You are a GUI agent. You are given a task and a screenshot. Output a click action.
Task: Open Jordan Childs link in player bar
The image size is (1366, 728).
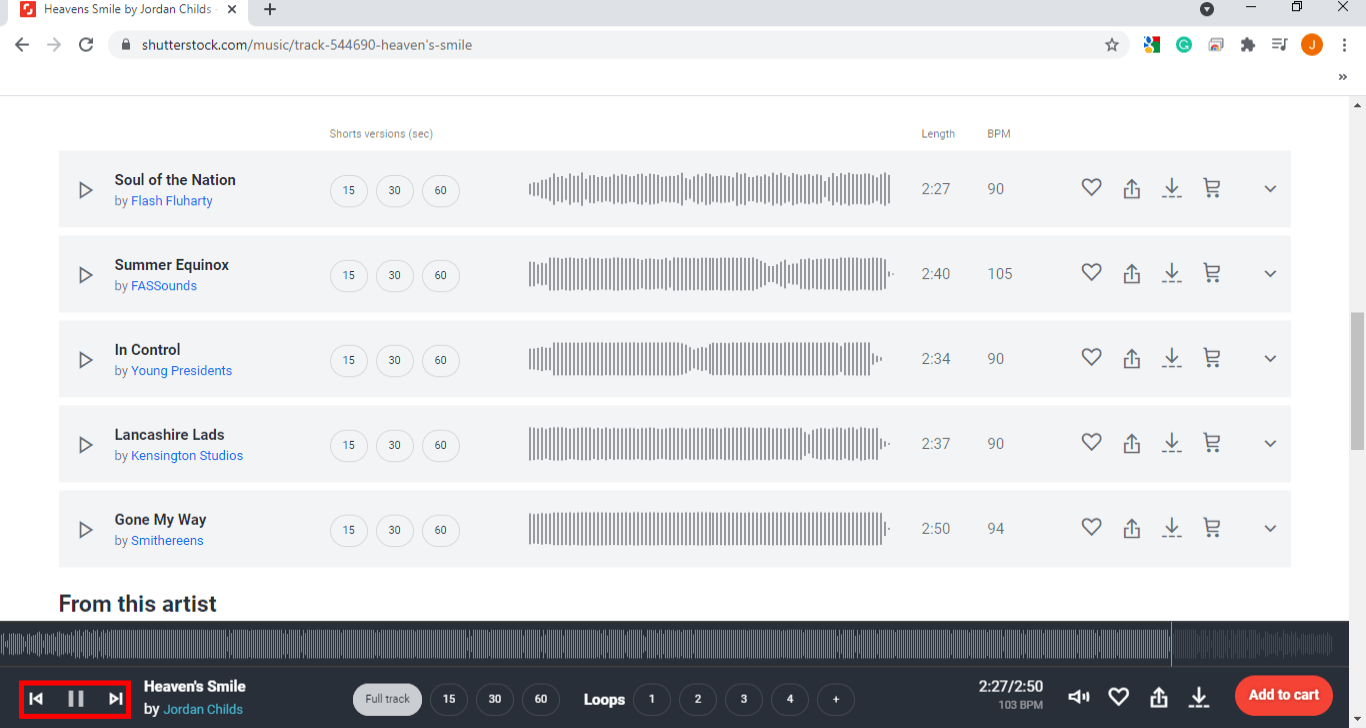pos(203,709)
